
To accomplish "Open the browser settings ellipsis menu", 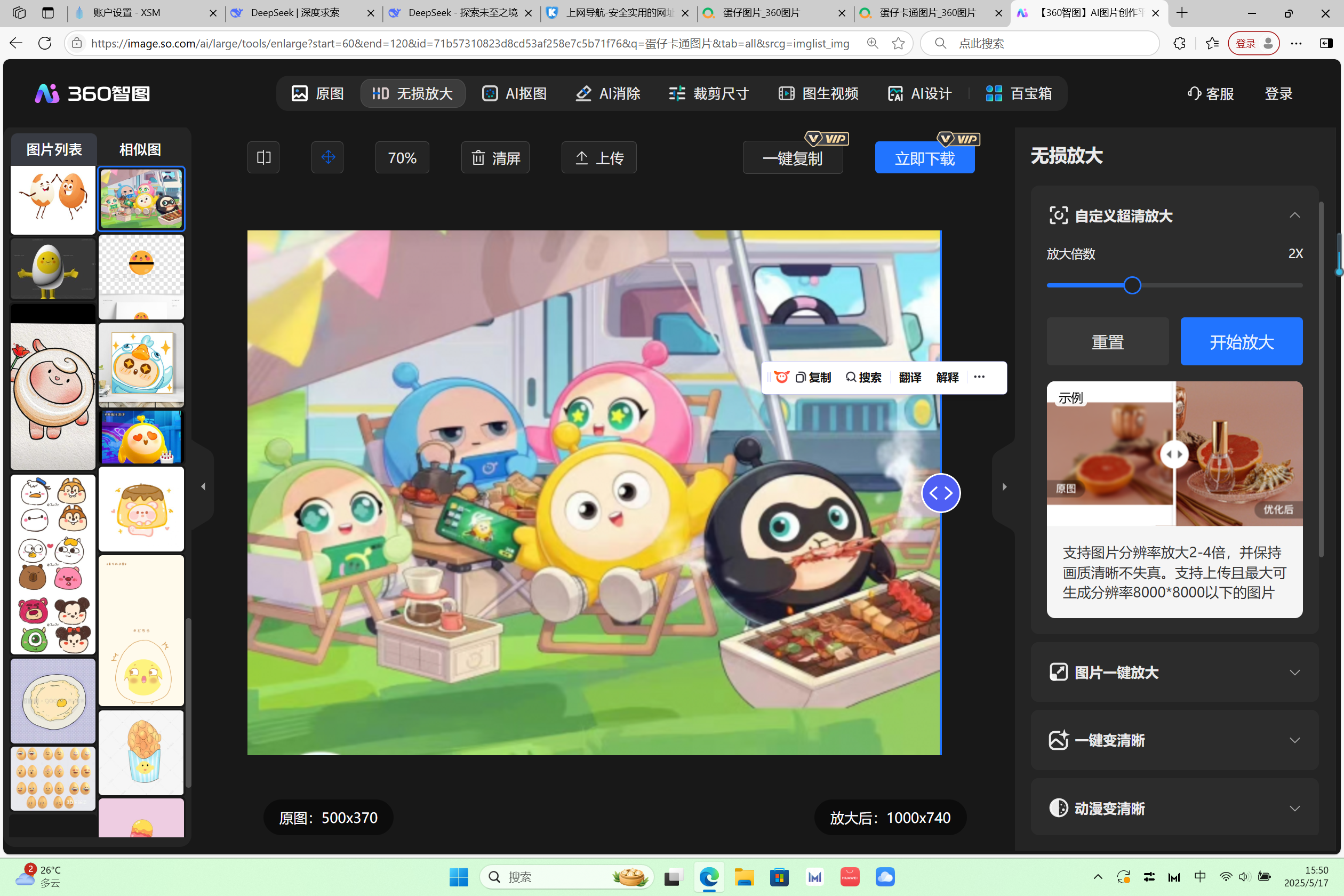I will click(1296, 43).
